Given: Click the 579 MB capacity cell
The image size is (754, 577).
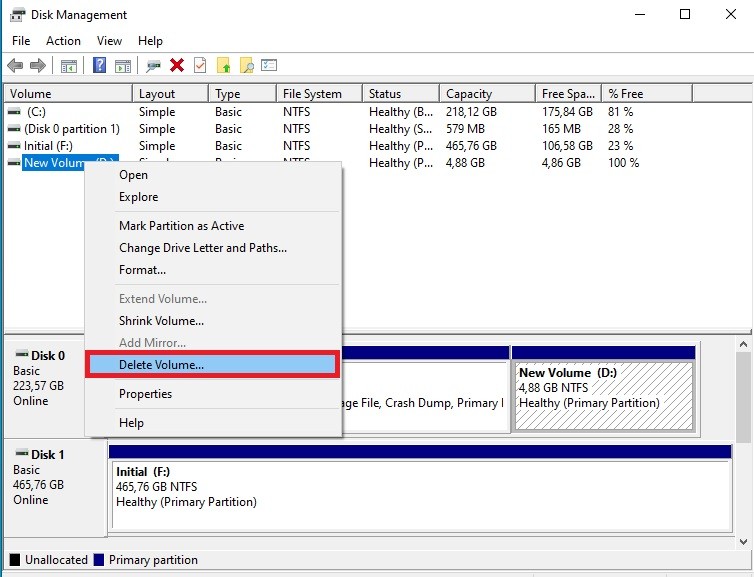Looking at the screenshot, I should coord(465,129).
